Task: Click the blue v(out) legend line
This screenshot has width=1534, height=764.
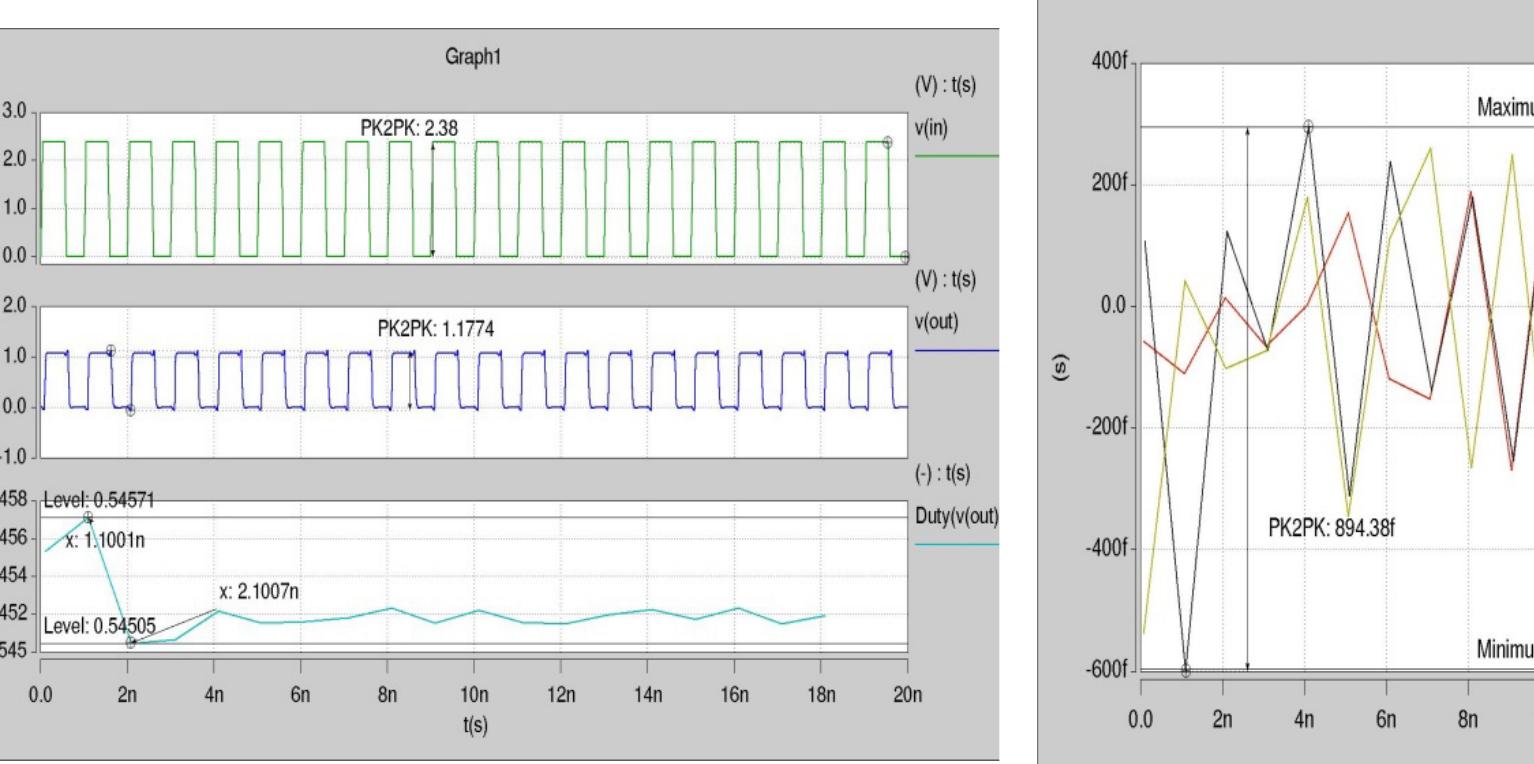Action: tap(956, 350)
